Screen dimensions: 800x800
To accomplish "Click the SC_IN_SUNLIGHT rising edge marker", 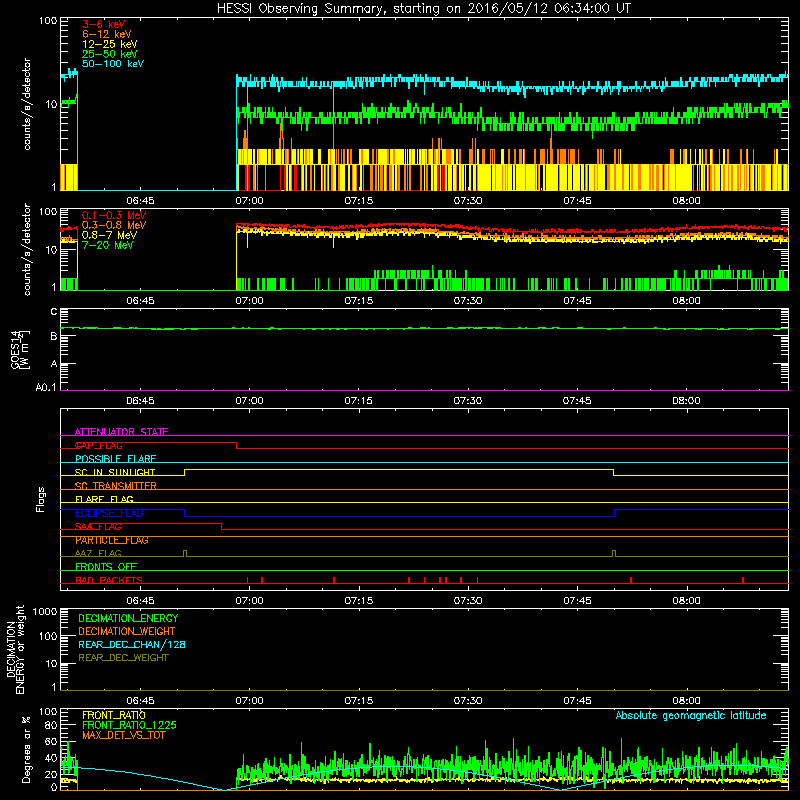I will [x=185, y=472].
